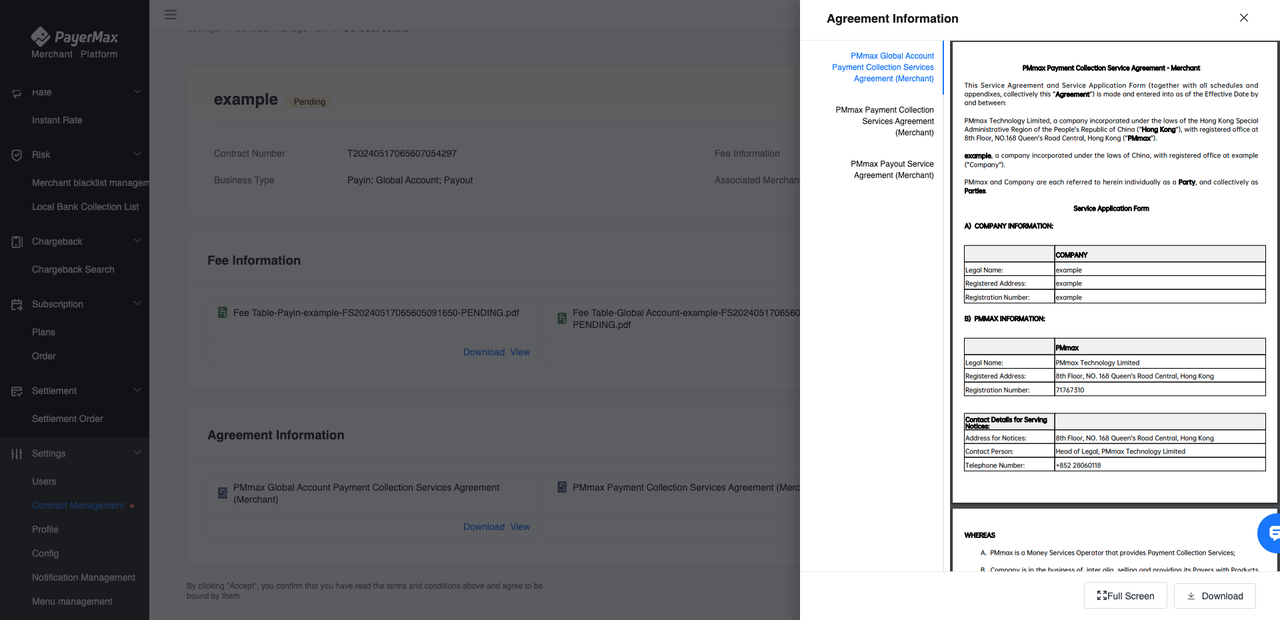Open Config settings page
The image size is (1280, 620).
pos(45,554)
